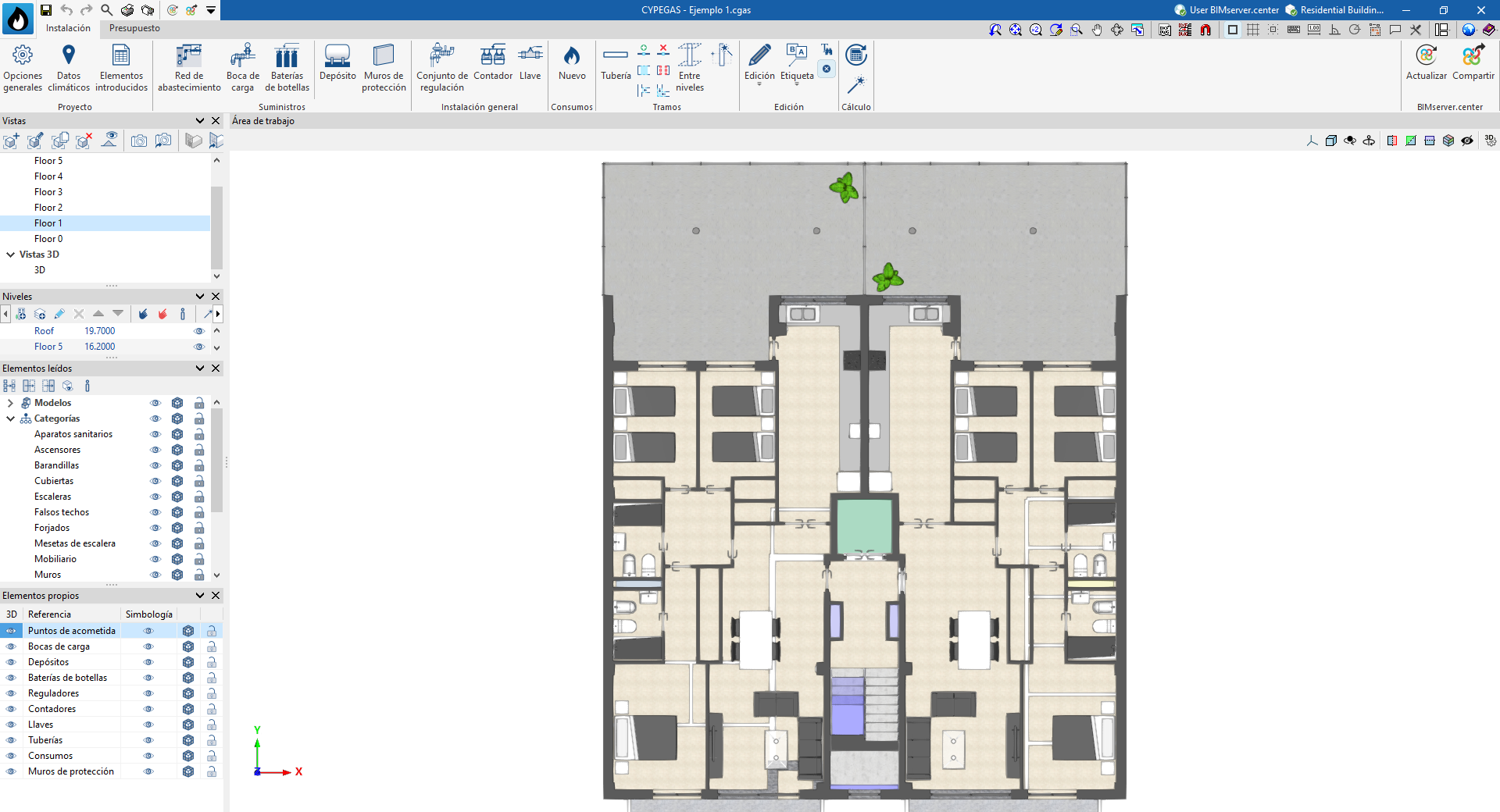1500x812 pixels.
Task: Switch to the Instalación tab
Action: (68, 28)
